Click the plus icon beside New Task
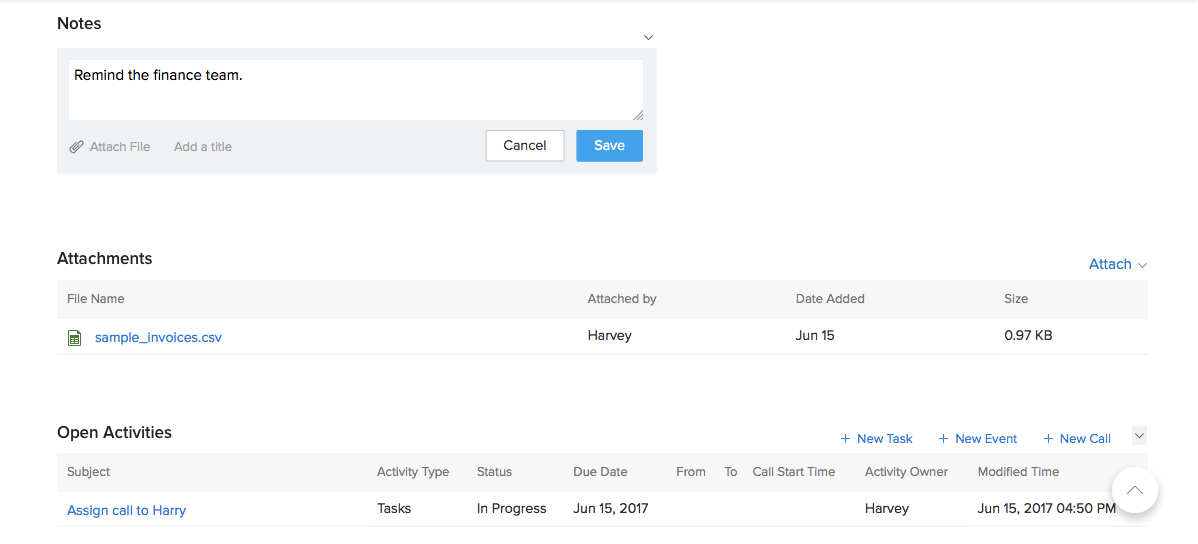 point(845,439)
